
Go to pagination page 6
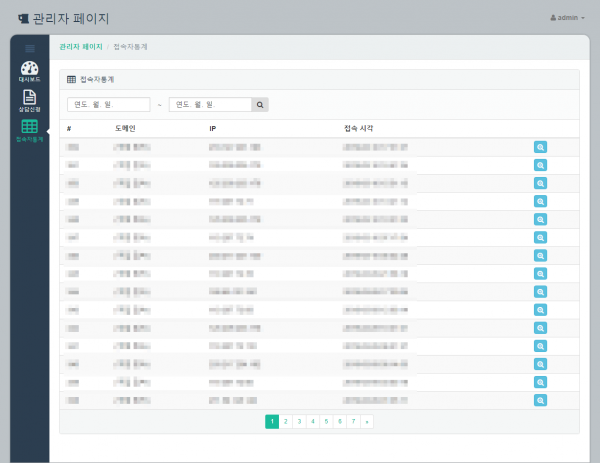click(x=340, y=422)
